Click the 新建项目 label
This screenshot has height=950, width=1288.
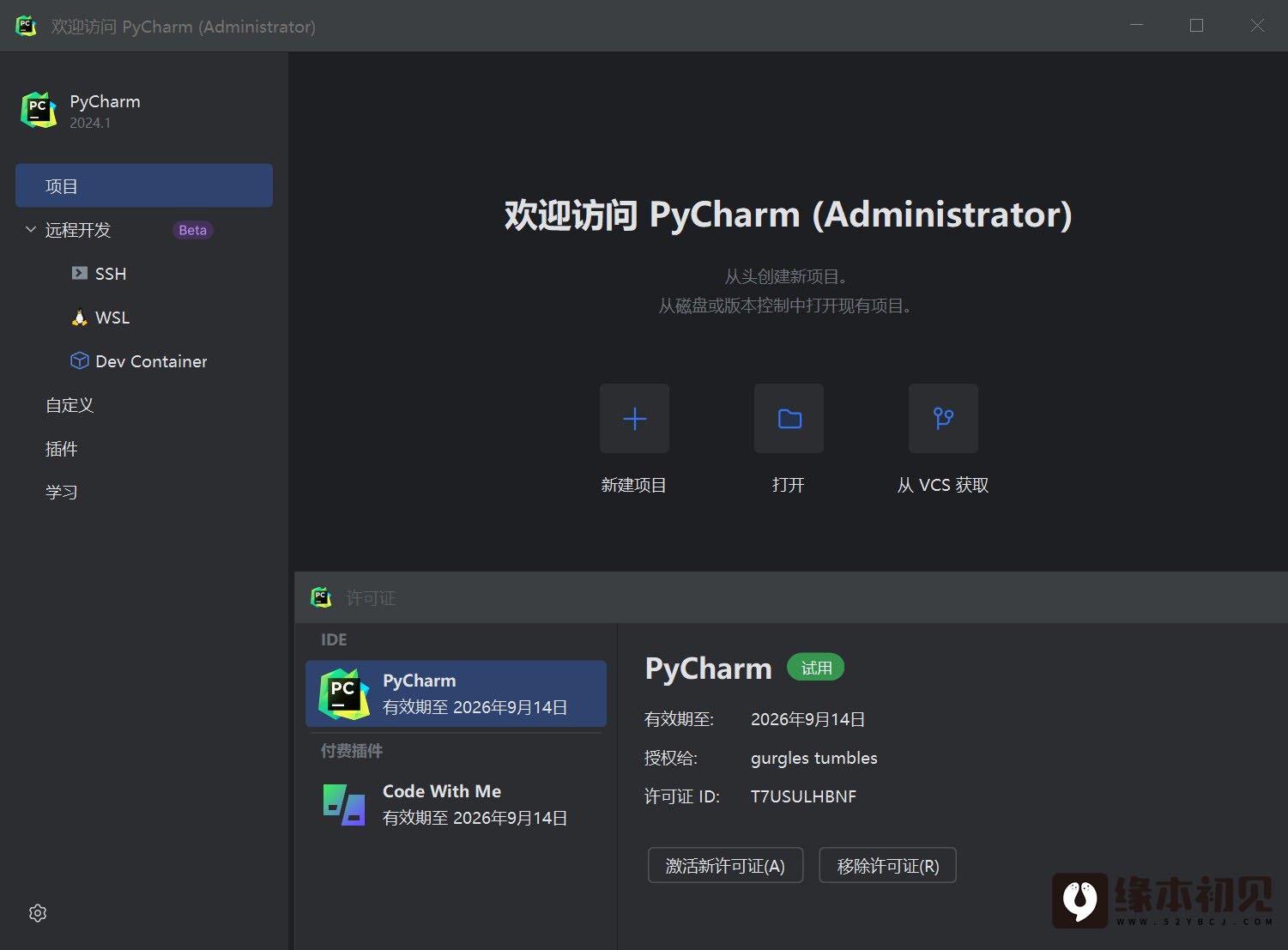633,485
